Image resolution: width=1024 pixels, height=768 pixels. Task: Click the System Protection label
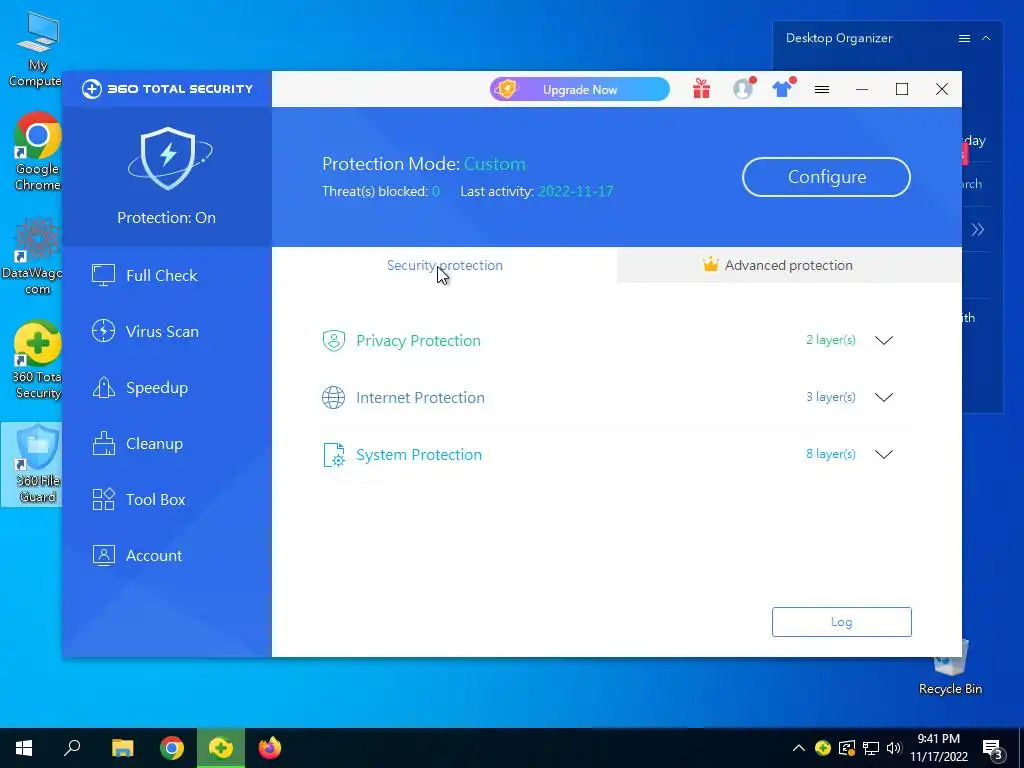[419, 455]
